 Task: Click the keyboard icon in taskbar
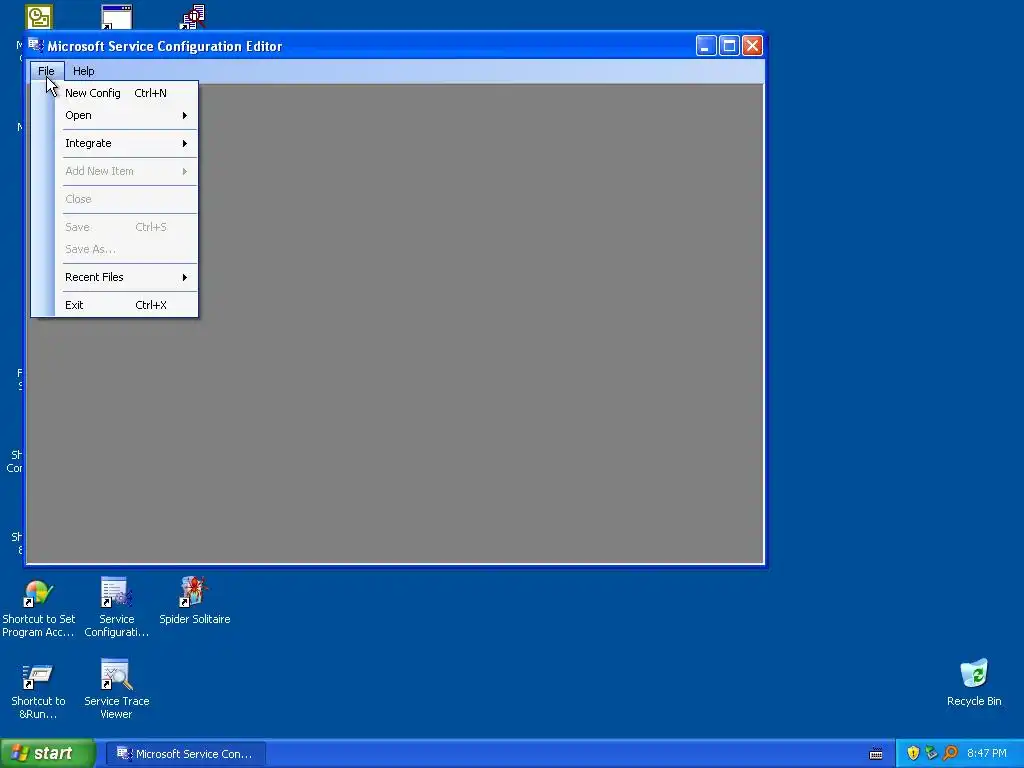(876, 754)
